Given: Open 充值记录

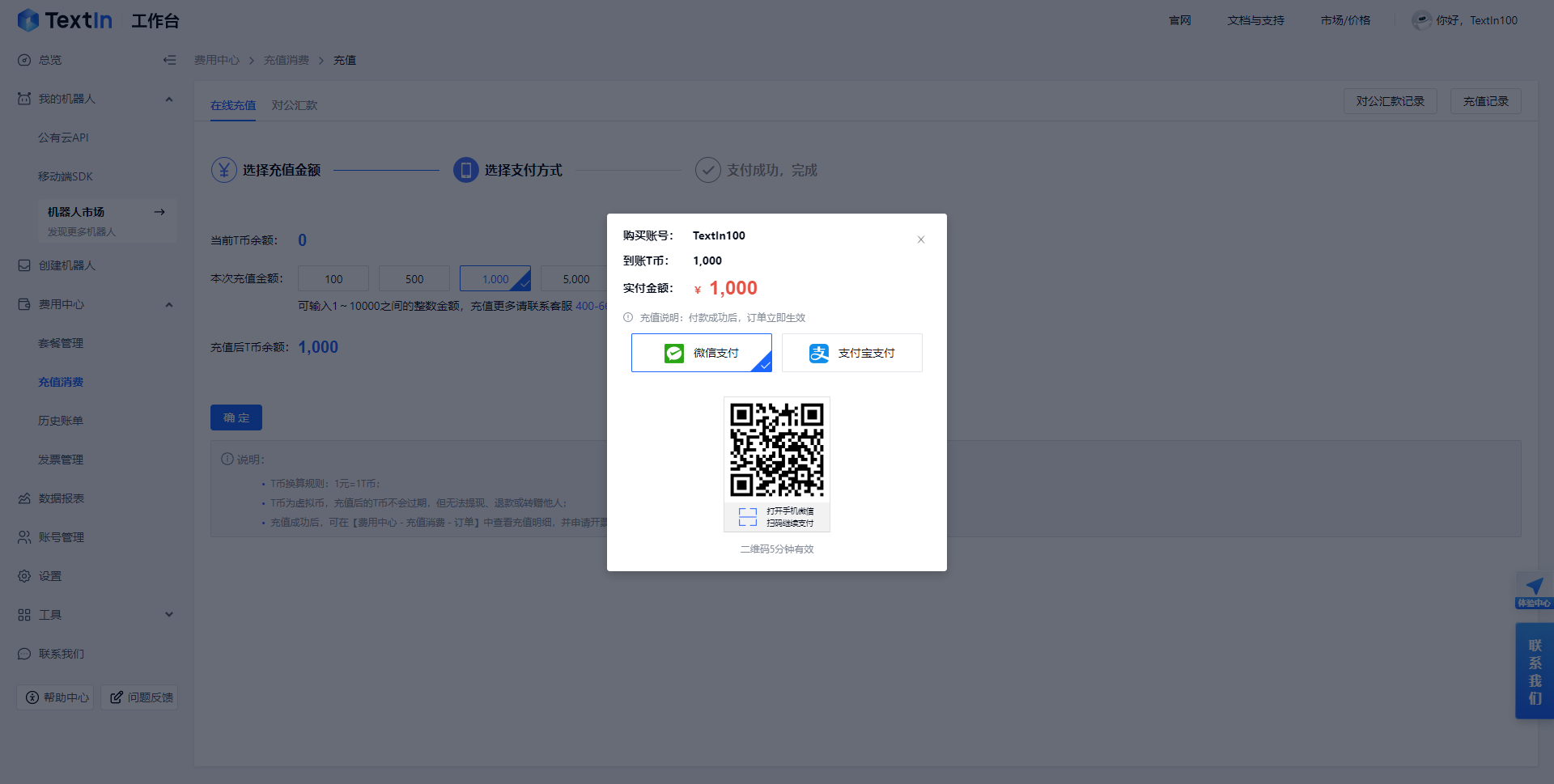Looking at the screenshot, I should click(x=1486, y=101).
